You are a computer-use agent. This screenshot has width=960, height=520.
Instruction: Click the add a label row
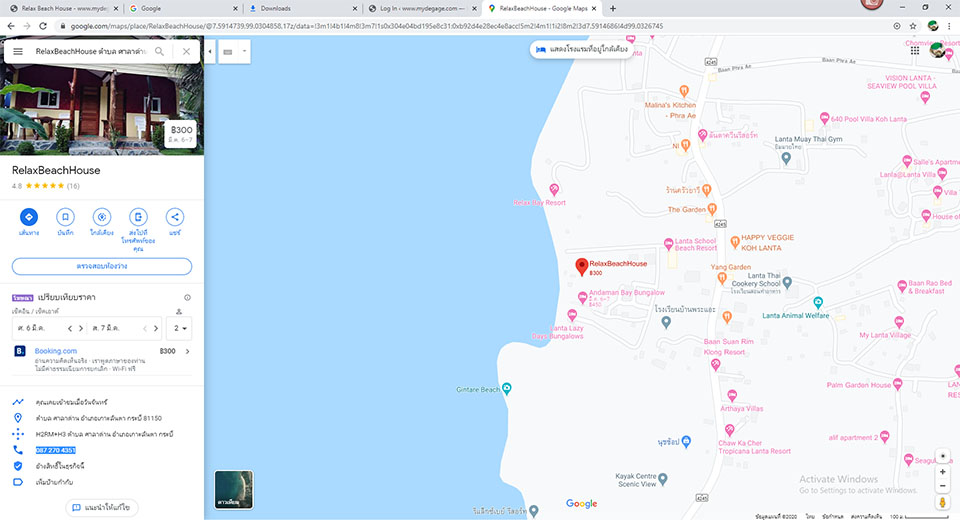point(102,482)
